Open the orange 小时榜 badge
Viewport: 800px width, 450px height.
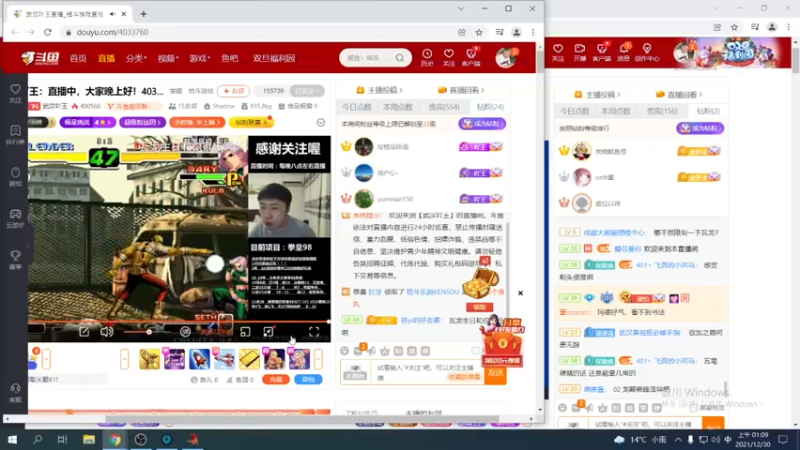(197, 122)
